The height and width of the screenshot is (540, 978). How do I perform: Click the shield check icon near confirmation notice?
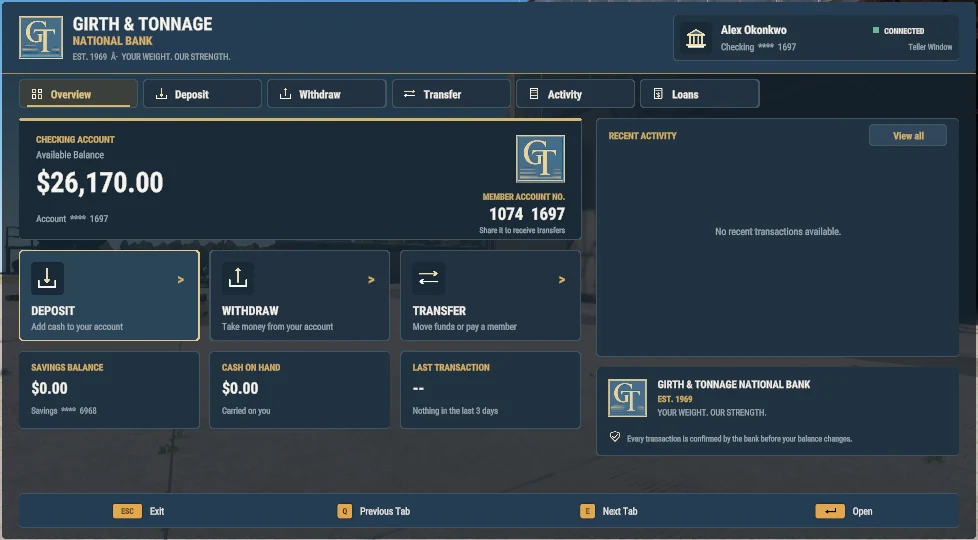pos(615,436)
